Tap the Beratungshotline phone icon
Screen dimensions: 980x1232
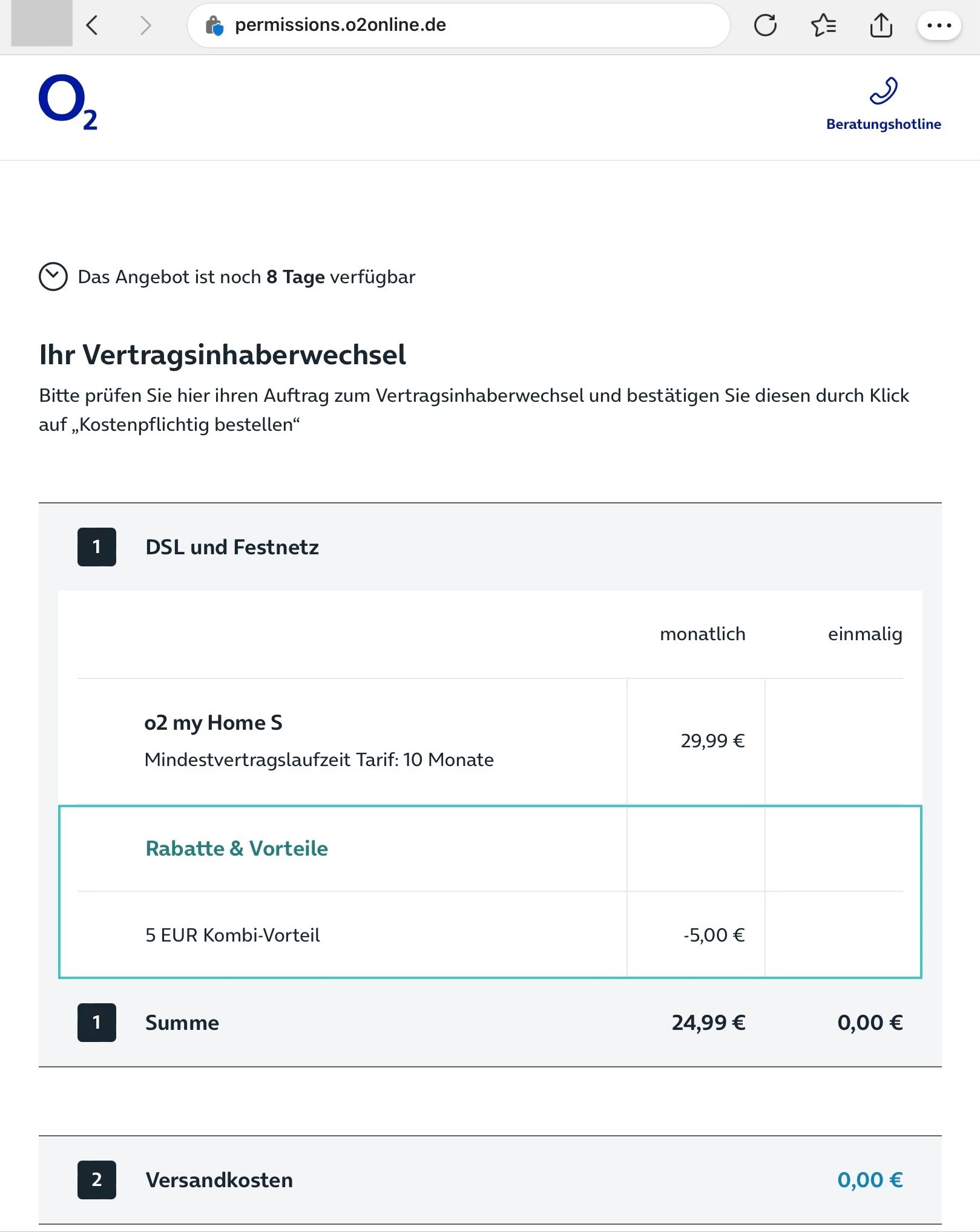[883, 91]
